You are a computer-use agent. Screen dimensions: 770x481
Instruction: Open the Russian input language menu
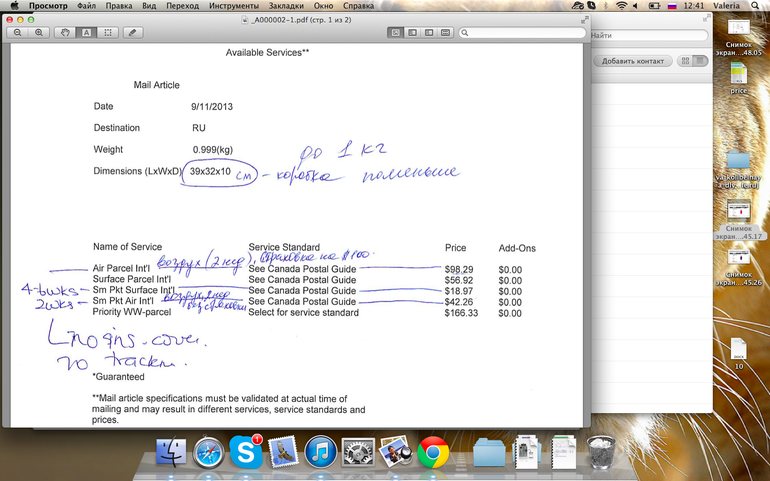(672, 6)
